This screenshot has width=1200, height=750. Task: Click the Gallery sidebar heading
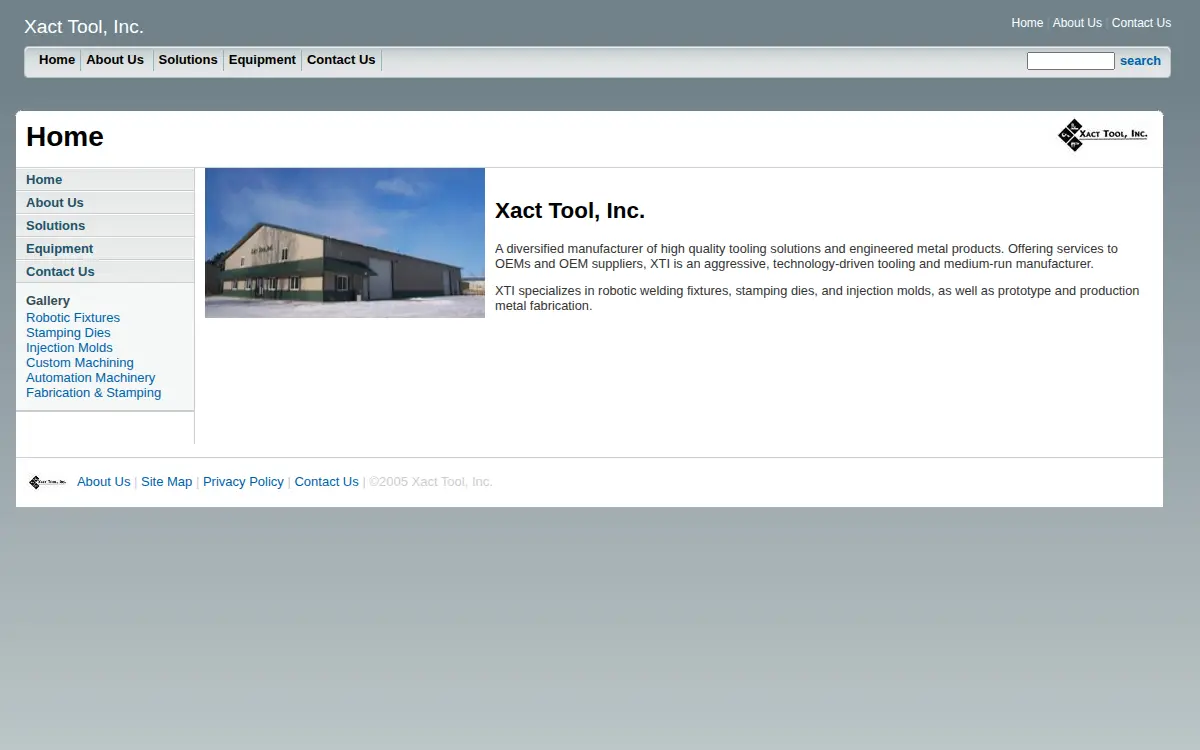click(48, 301)
